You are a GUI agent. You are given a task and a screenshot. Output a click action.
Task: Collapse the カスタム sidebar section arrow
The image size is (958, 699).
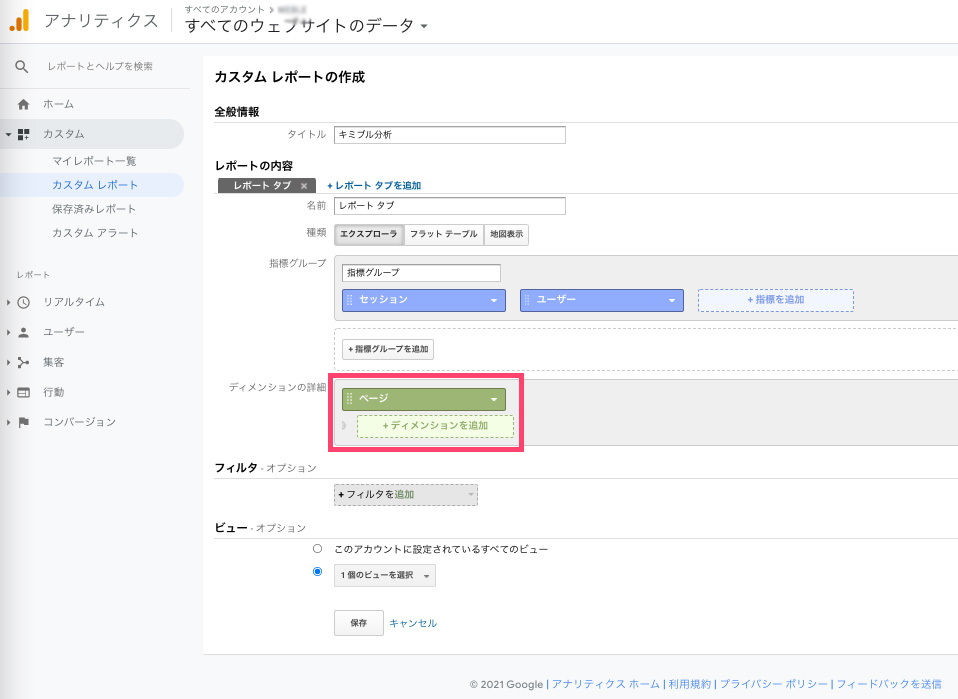8,134
